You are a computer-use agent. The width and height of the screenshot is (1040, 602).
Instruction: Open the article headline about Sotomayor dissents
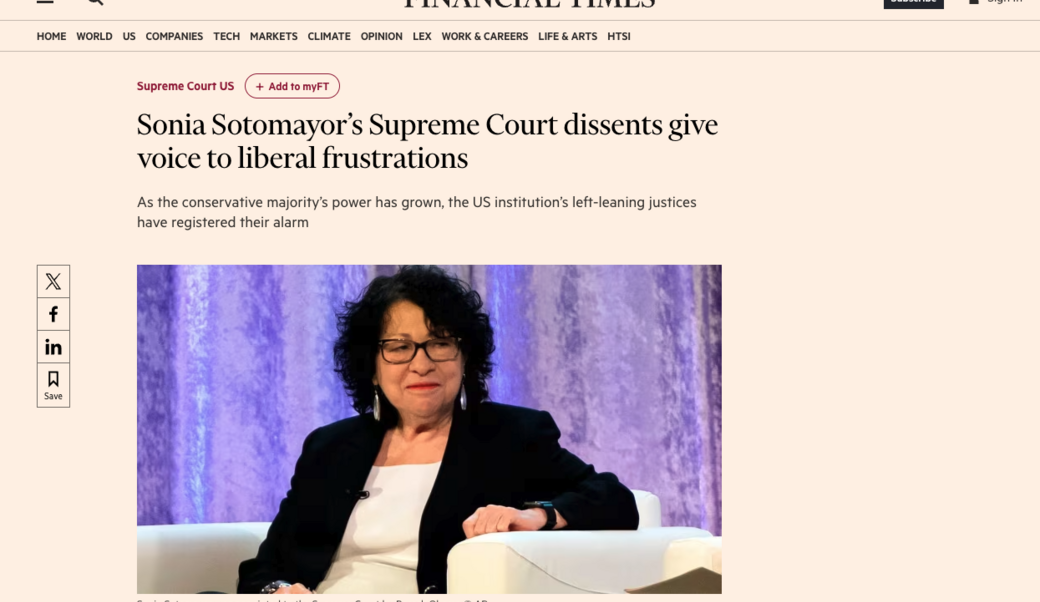(x=427, y=140)
